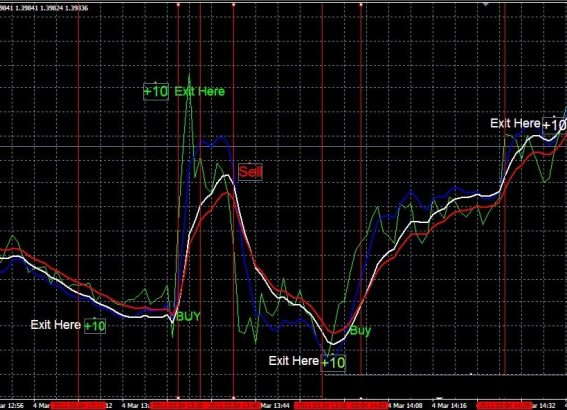Click the Mar 13:44 time axis label
This screenshot has width=567, height=410.
(275, 406)
